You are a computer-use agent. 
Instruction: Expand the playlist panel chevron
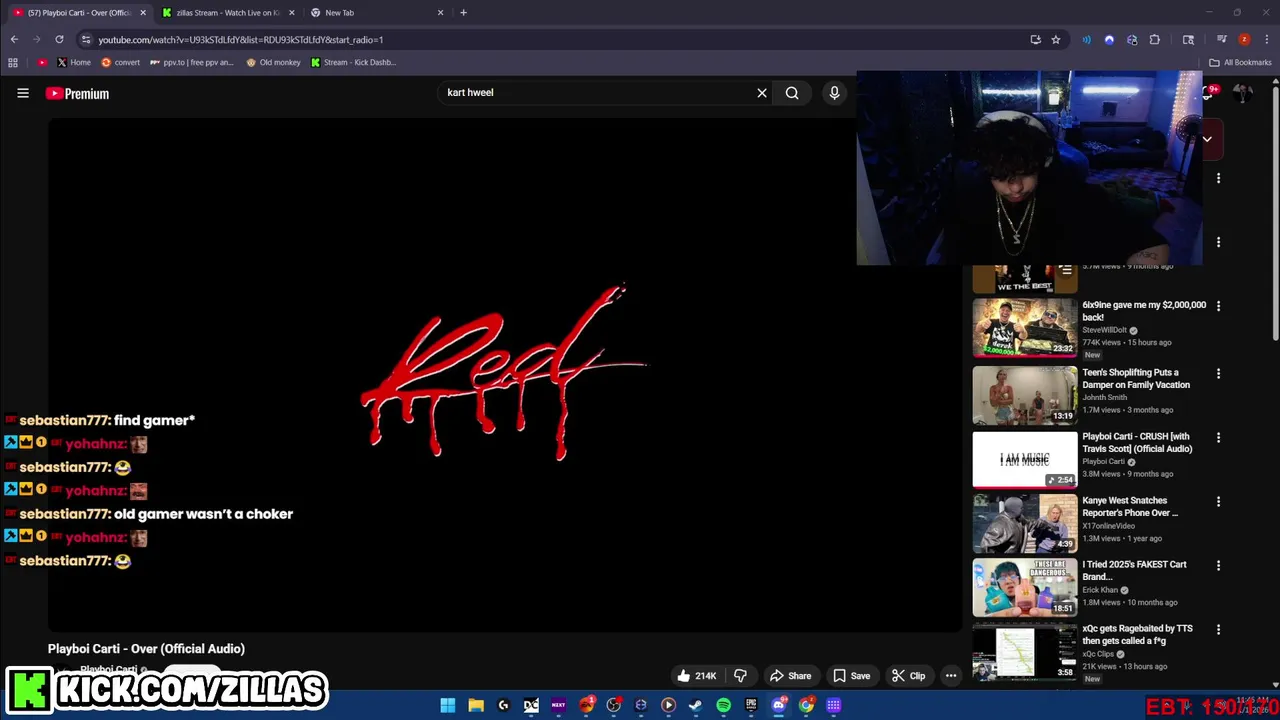click(x=1207, y=139)
